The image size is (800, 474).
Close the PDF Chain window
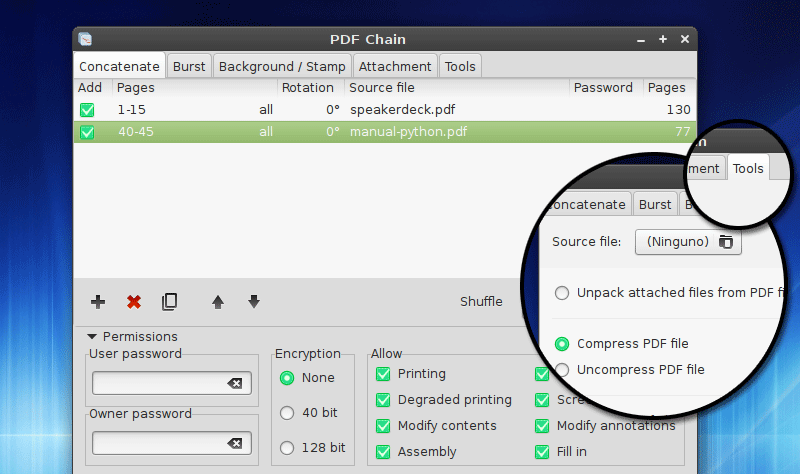(685, 39)
